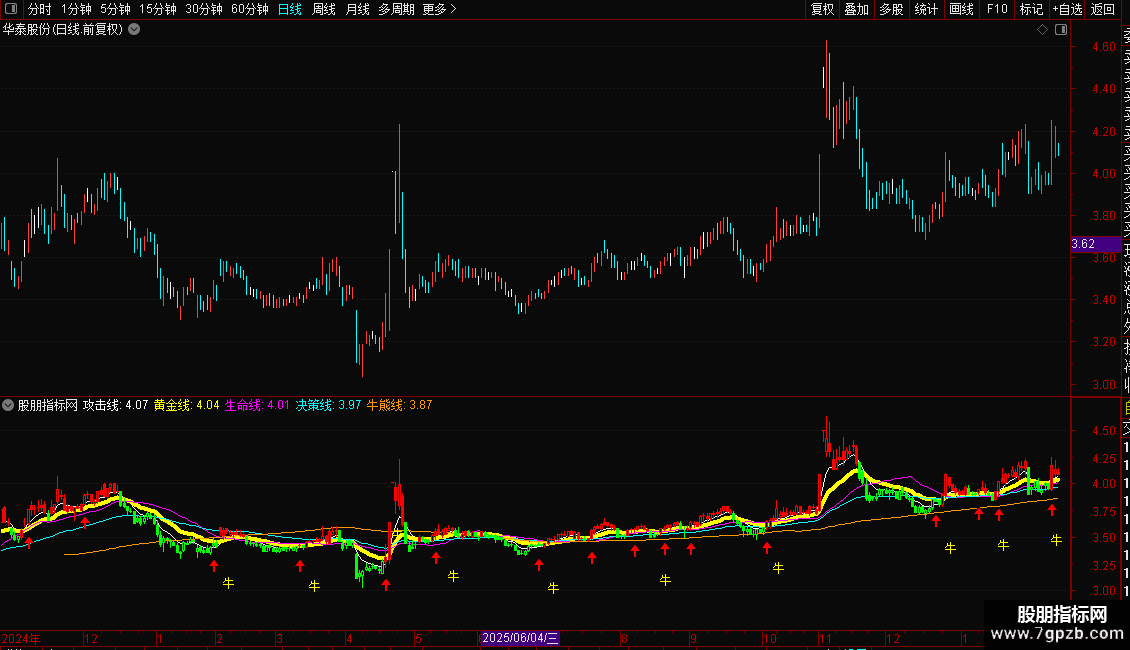
Task: Click the 标记 mark button
Action: pyautogui.click(x=1031, y=9)
